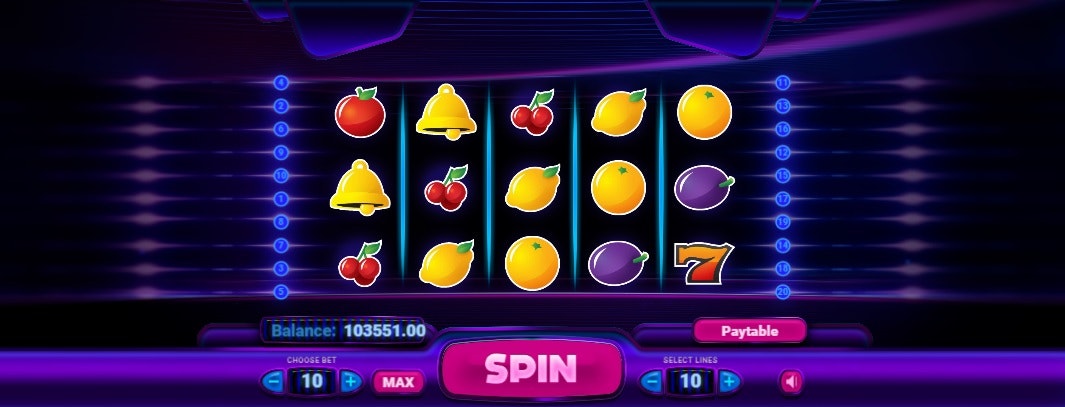Click the Choose Bet value field
Image resolution: width=1065 pixels, height=407 pixels.
click(x=312, y=381)
